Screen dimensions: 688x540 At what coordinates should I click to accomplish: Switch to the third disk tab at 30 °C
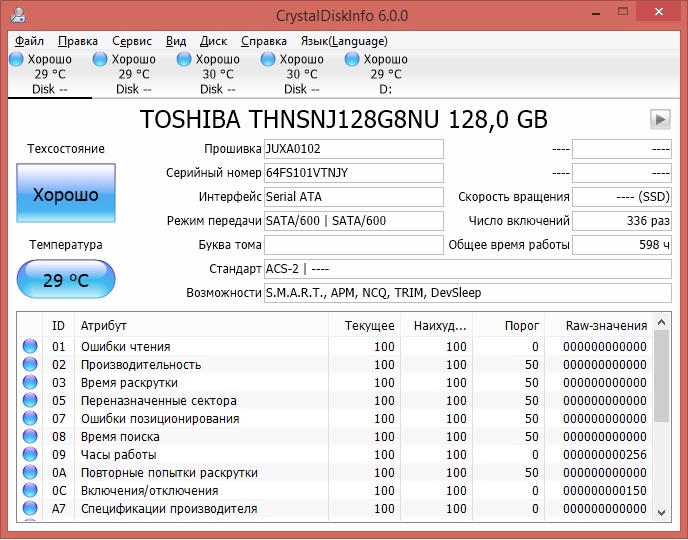(x=217, y=74)
